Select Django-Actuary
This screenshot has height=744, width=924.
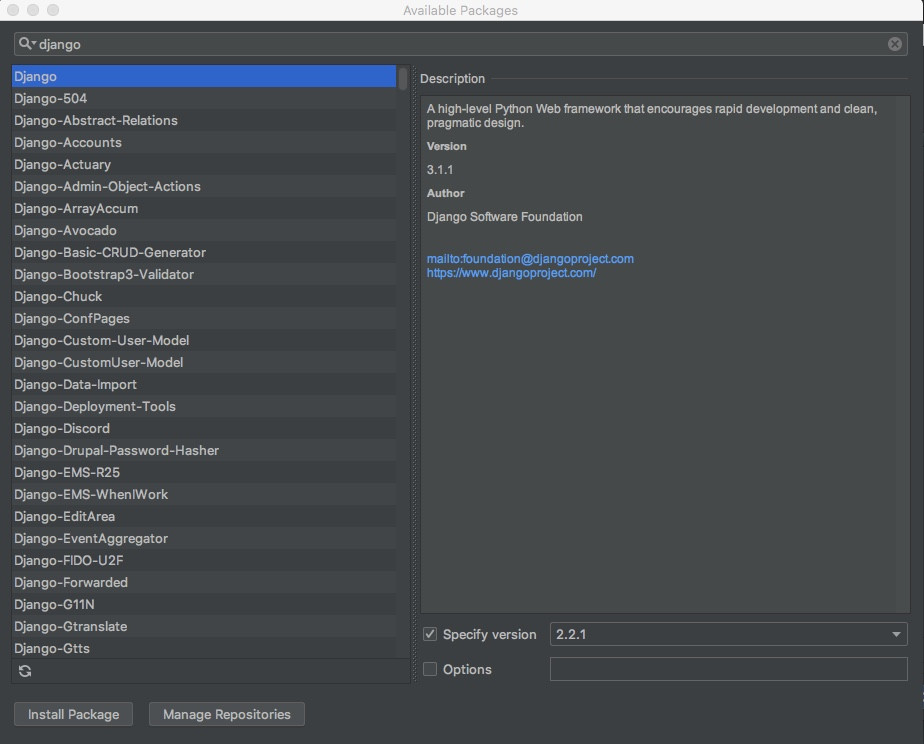tap(204, 164)
